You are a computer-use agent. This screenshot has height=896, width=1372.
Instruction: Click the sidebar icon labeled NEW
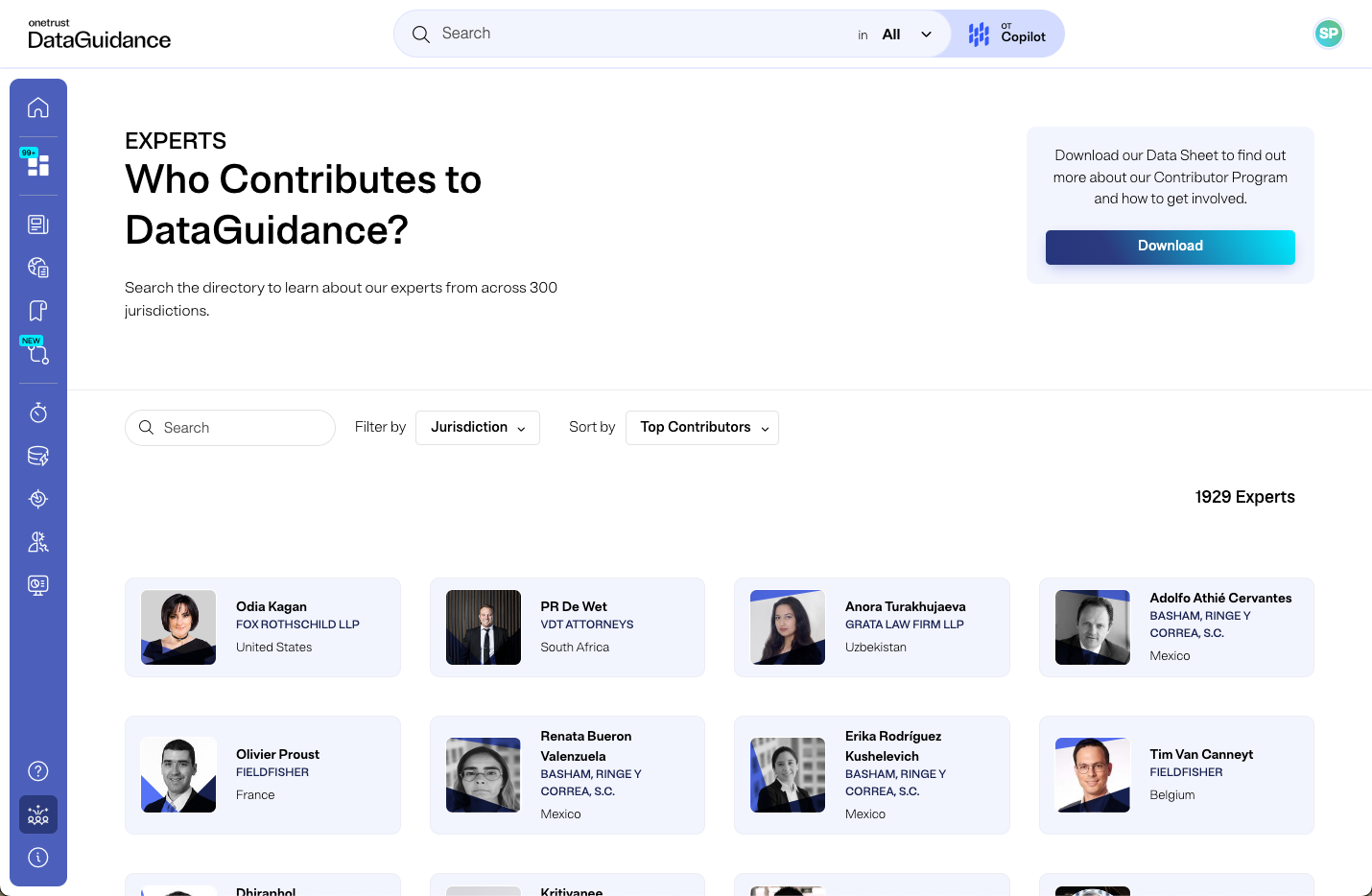(x=38, y=353)
